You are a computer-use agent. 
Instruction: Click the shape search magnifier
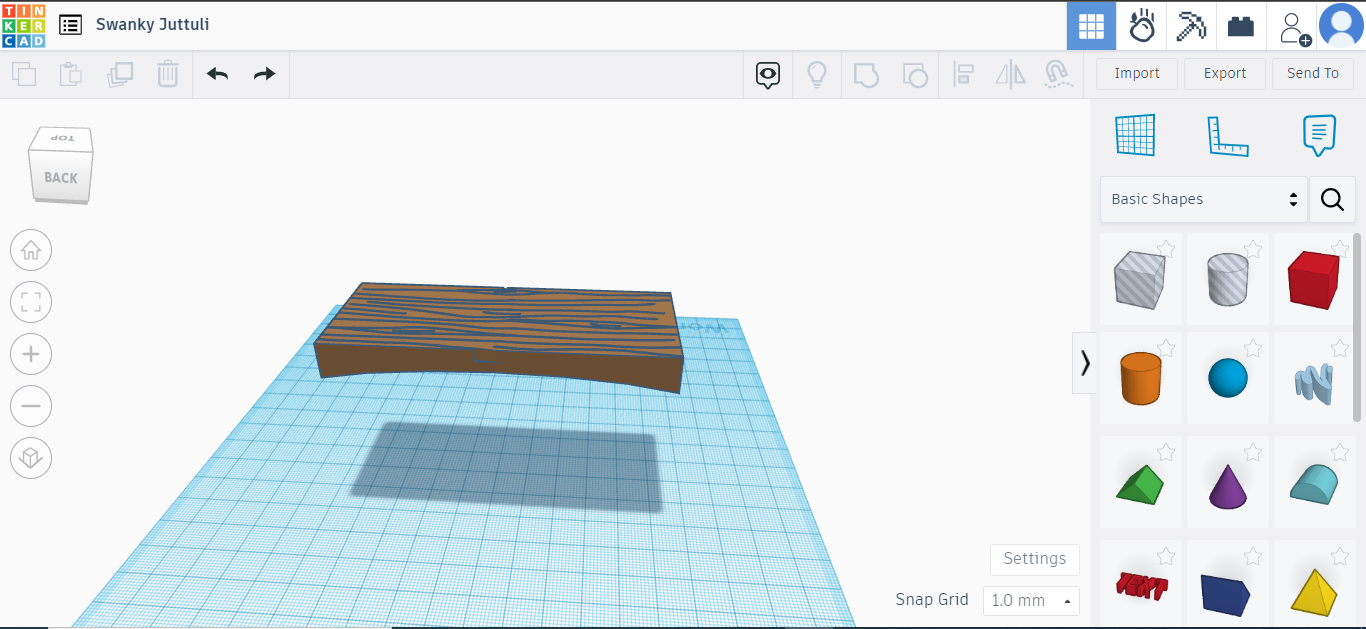point(1332,199)
